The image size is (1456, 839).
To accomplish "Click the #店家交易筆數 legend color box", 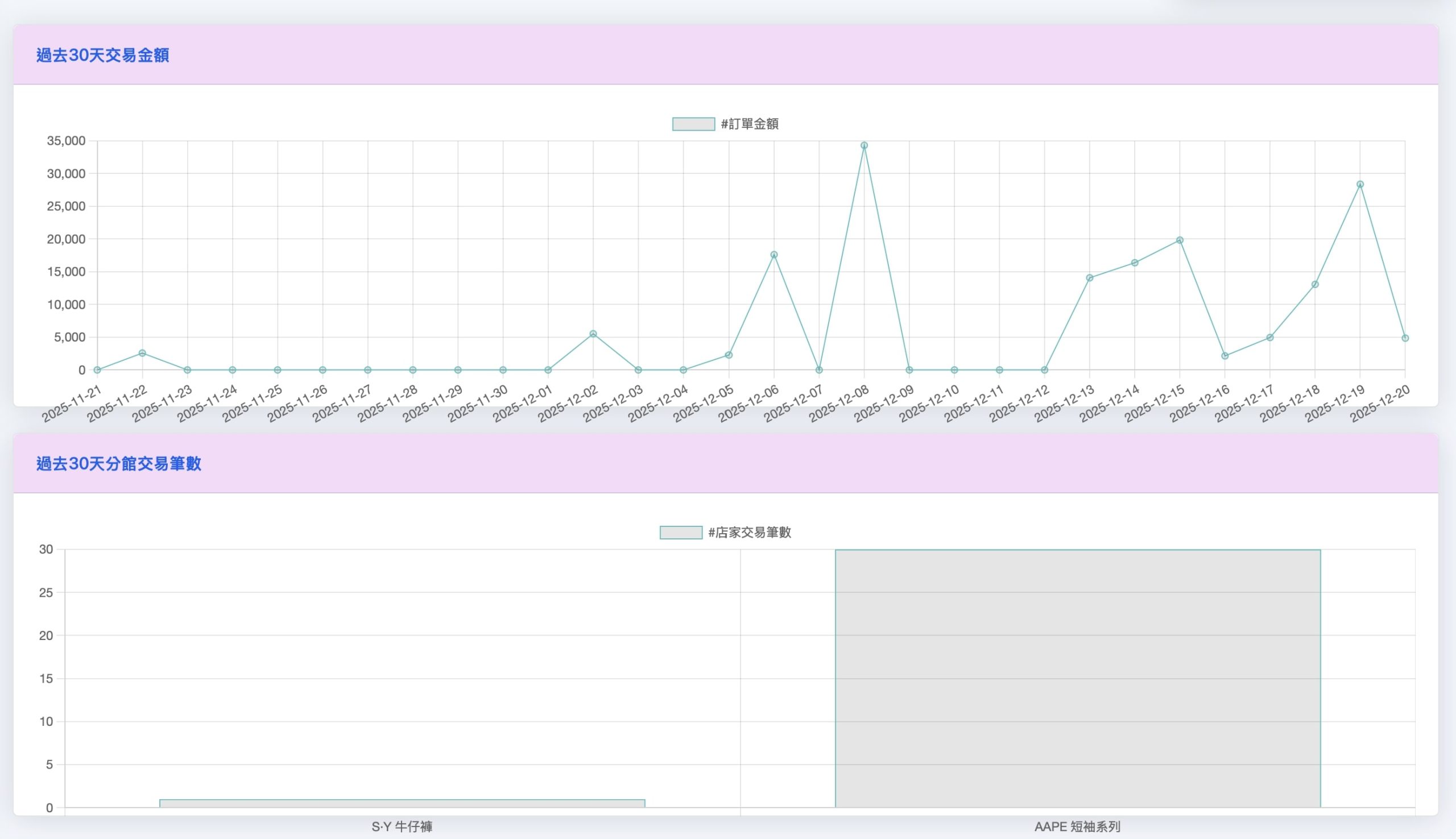I will click(x=681, y=533).
